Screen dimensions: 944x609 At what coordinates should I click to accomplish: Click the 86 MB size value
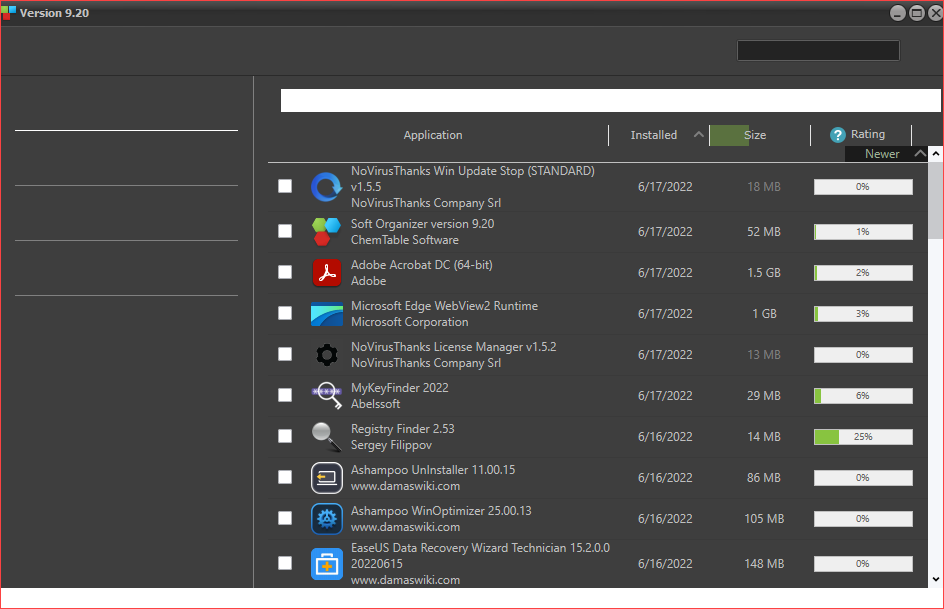(763, 478)
